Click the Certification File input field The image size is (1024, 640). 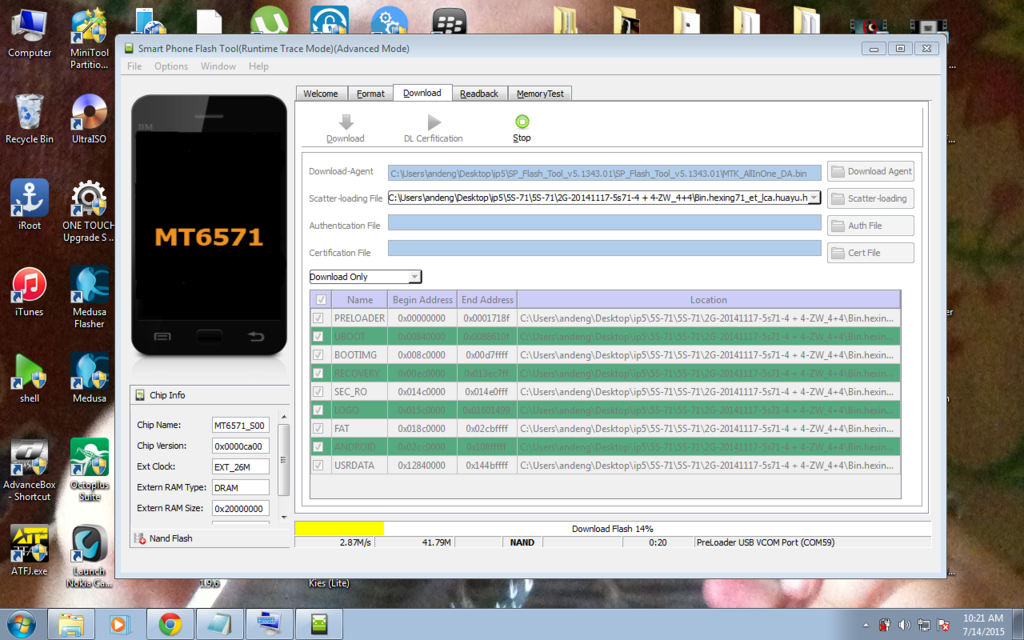point(605,248)
